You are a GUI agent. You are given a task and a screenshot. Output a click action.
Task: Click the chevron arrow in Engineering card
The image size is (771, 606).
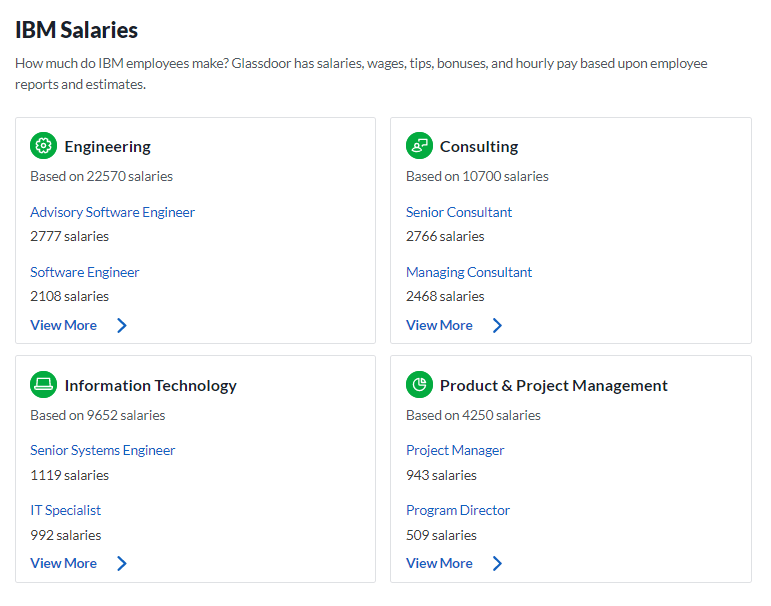tap(122, 325)
